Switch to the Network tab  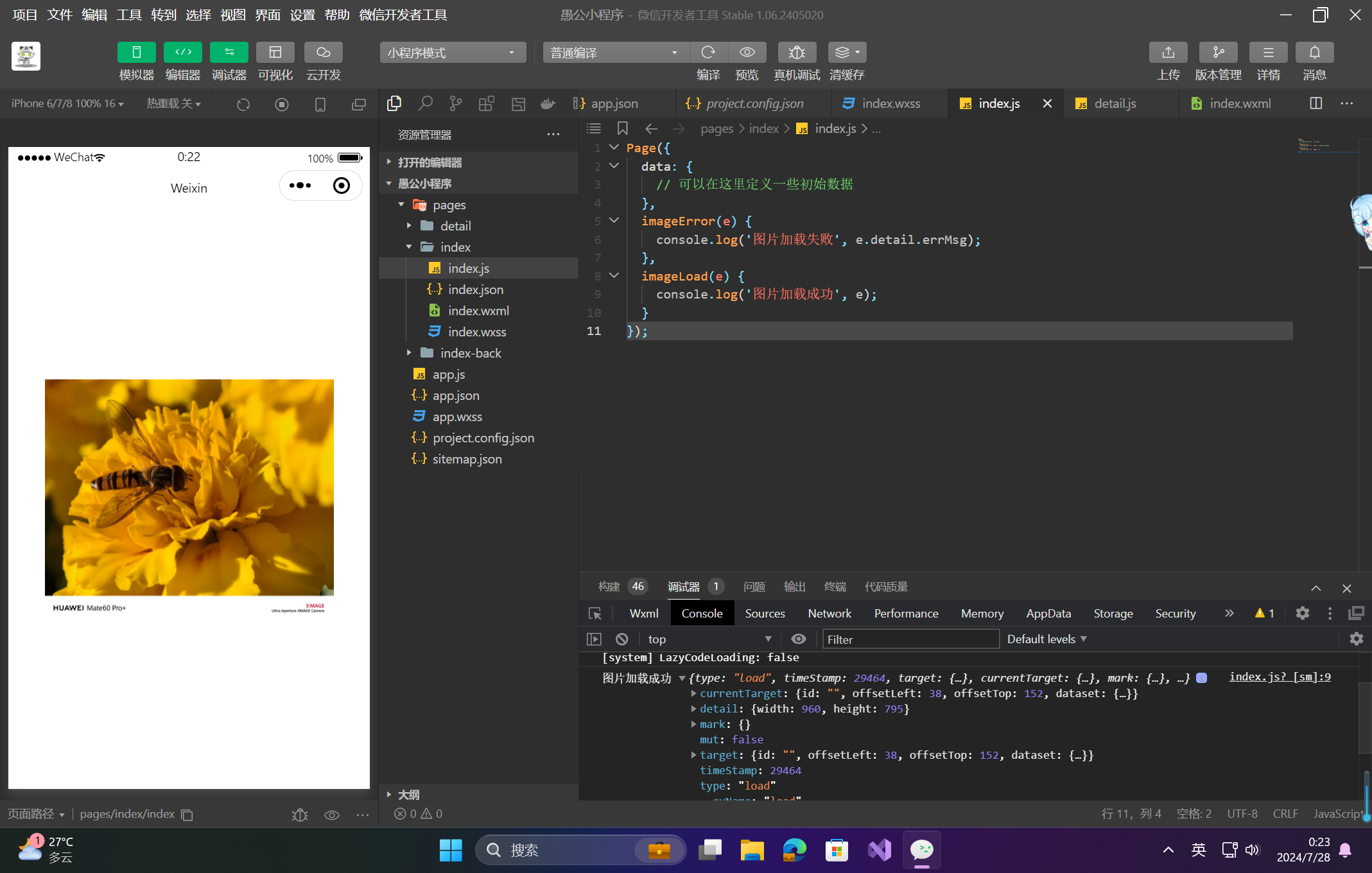829,613
